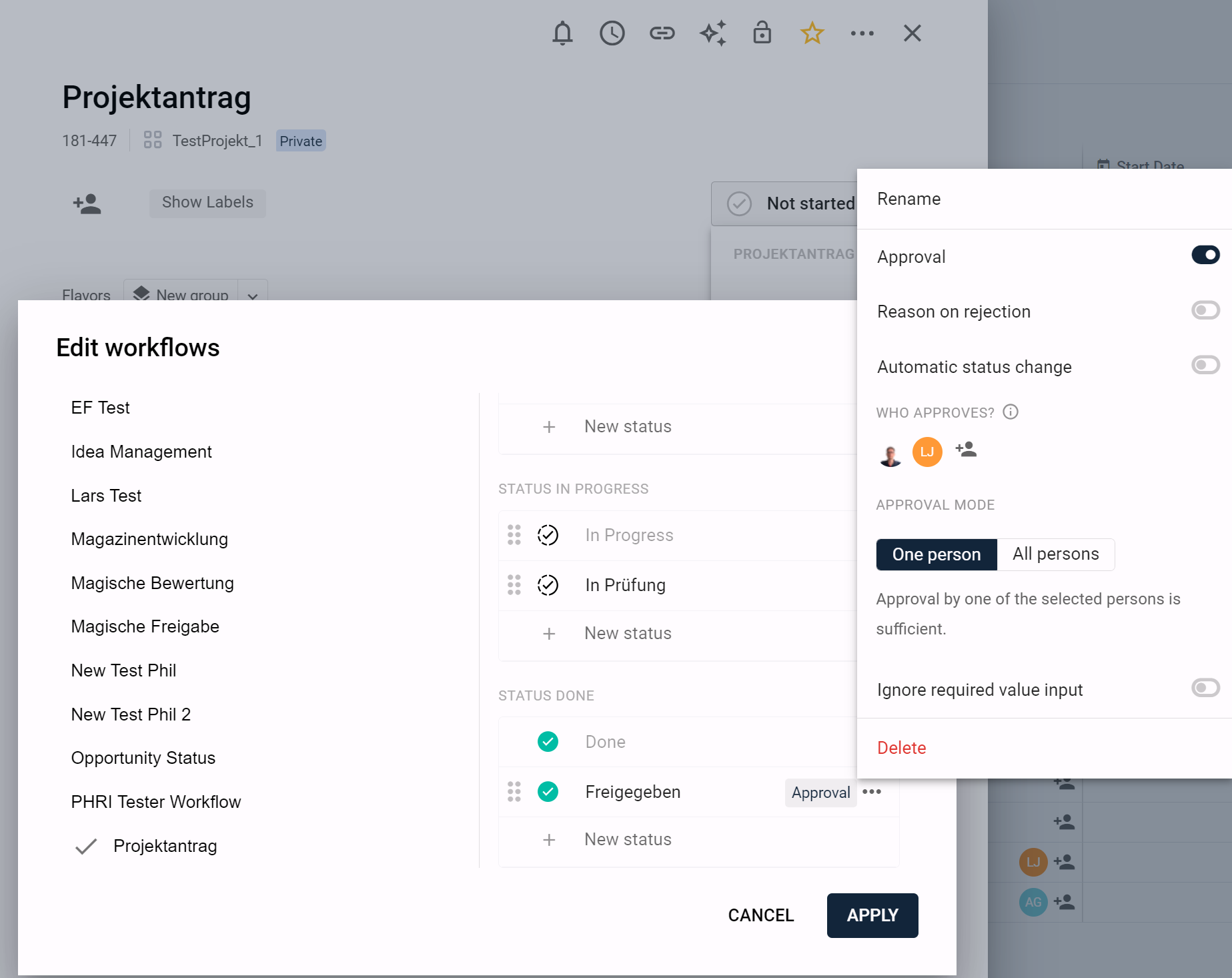Click the In Prüfung status name
Viewport: 1232px width, 978px height.
625,585
